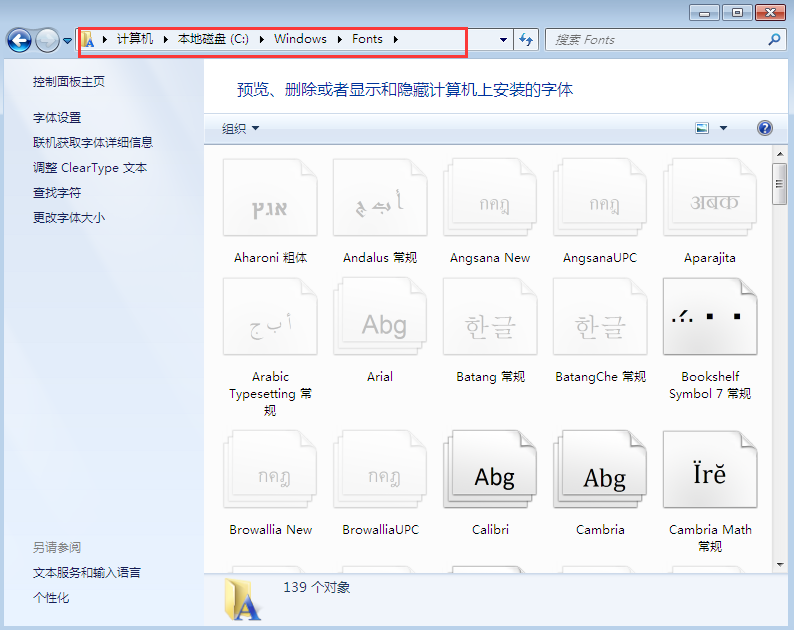
Task: Click the heading 预览、删除或者显示和隐藏计算机上安装的字体
Action: [405, 90]
